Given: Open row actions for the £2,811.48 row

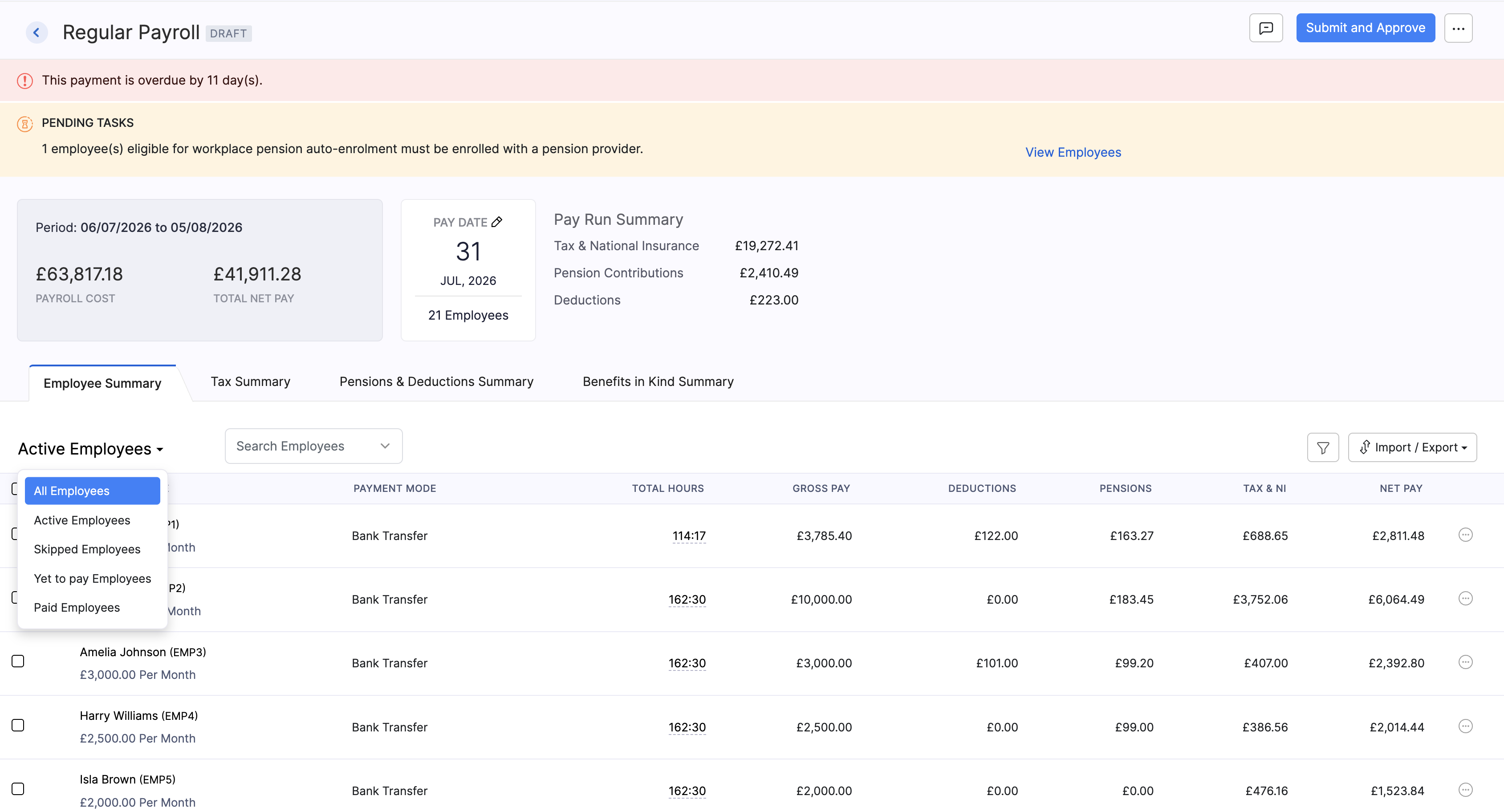Looking at the screenshot, I should (1465, 535).
